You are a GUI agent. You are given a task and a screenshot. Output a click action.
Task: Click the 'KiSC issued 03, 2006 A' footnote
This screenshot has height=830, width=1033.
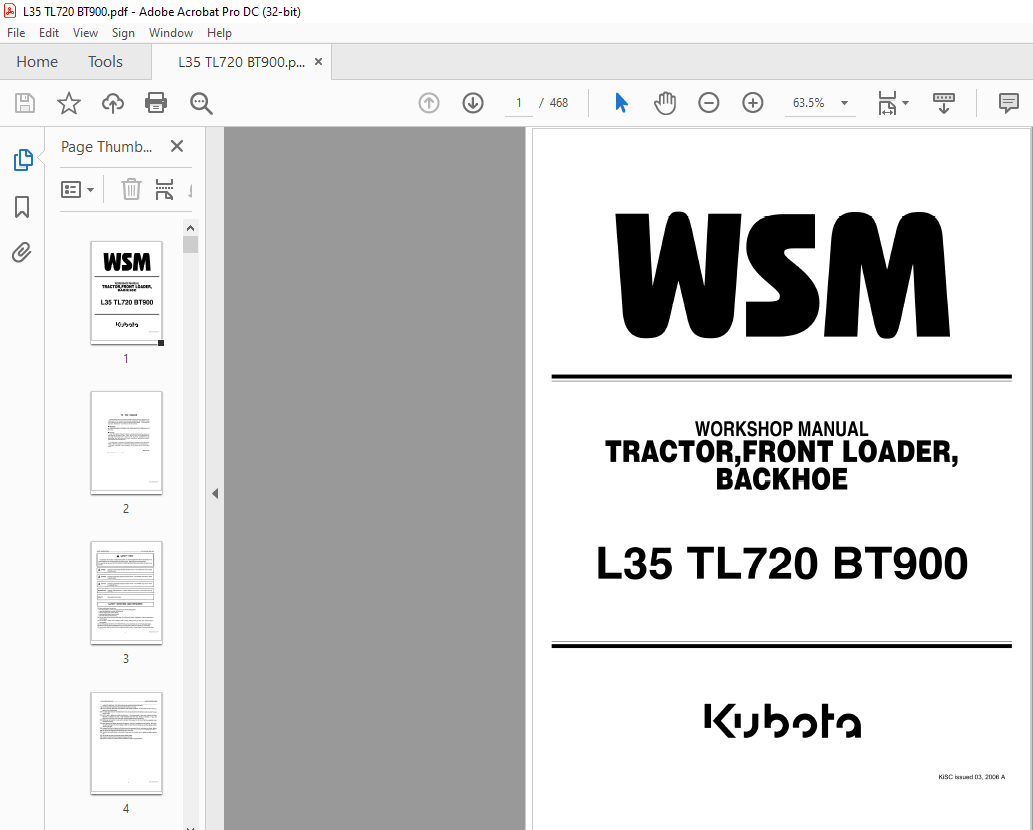click(x=972, y=777)
